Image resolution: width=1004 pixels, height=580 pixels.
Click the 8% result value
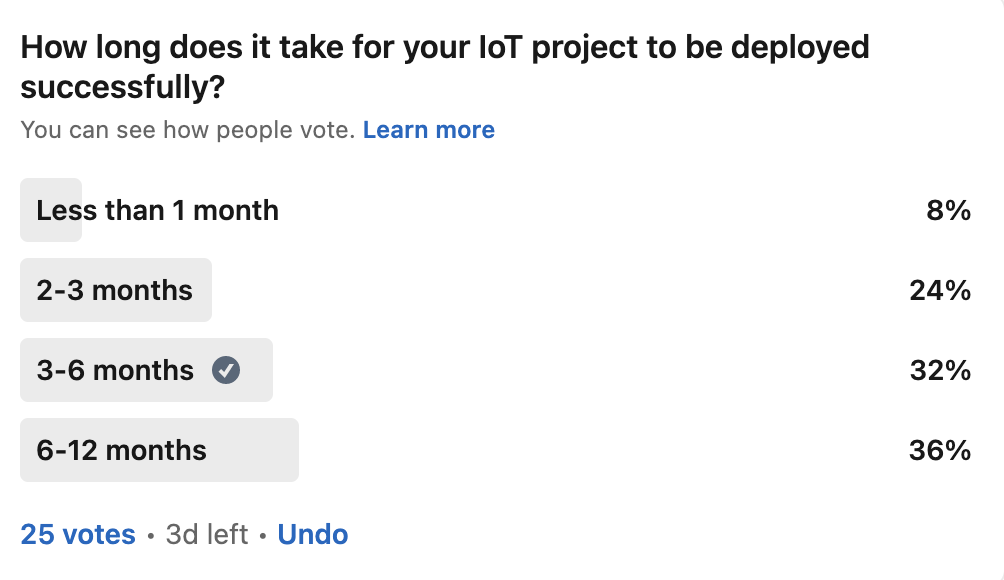pyautogui.click(x=949, y=211)
